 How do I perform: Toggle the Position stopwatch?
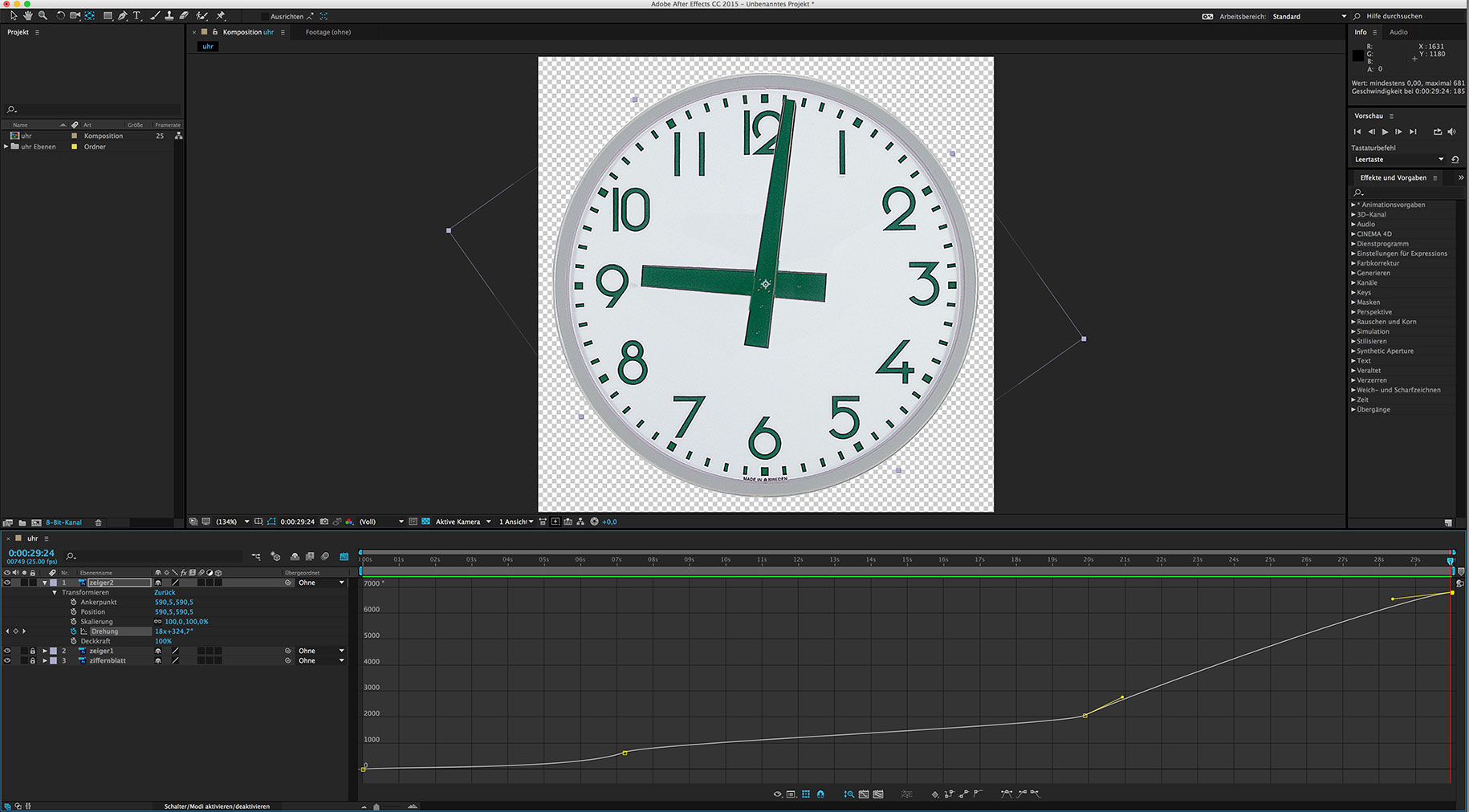pyautogui.click(x=73, y=611)
